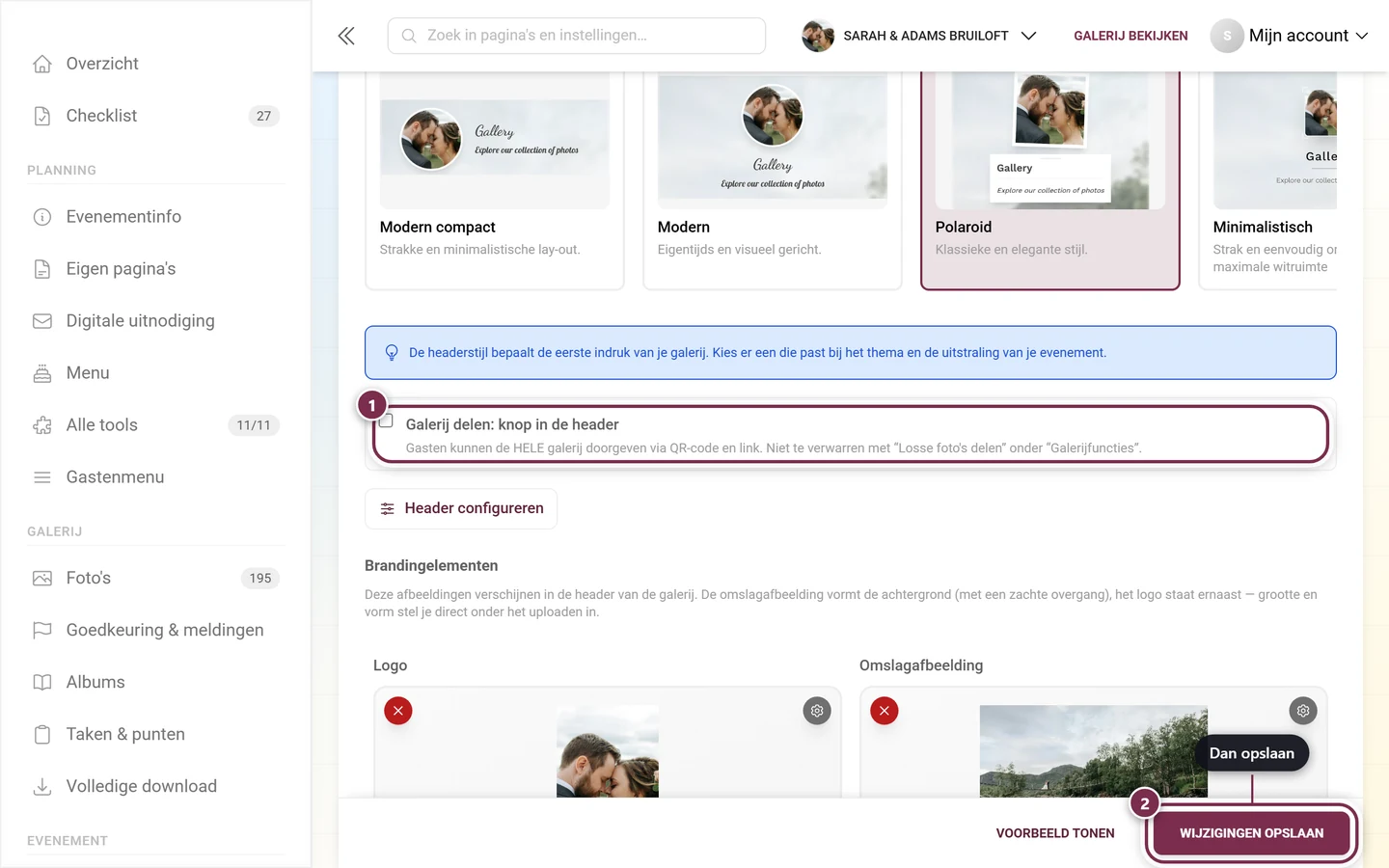Click Wijzigingen opslaan button
Image resolution: width=1389 pixels, height=868 pixels.
[1251, 833]
